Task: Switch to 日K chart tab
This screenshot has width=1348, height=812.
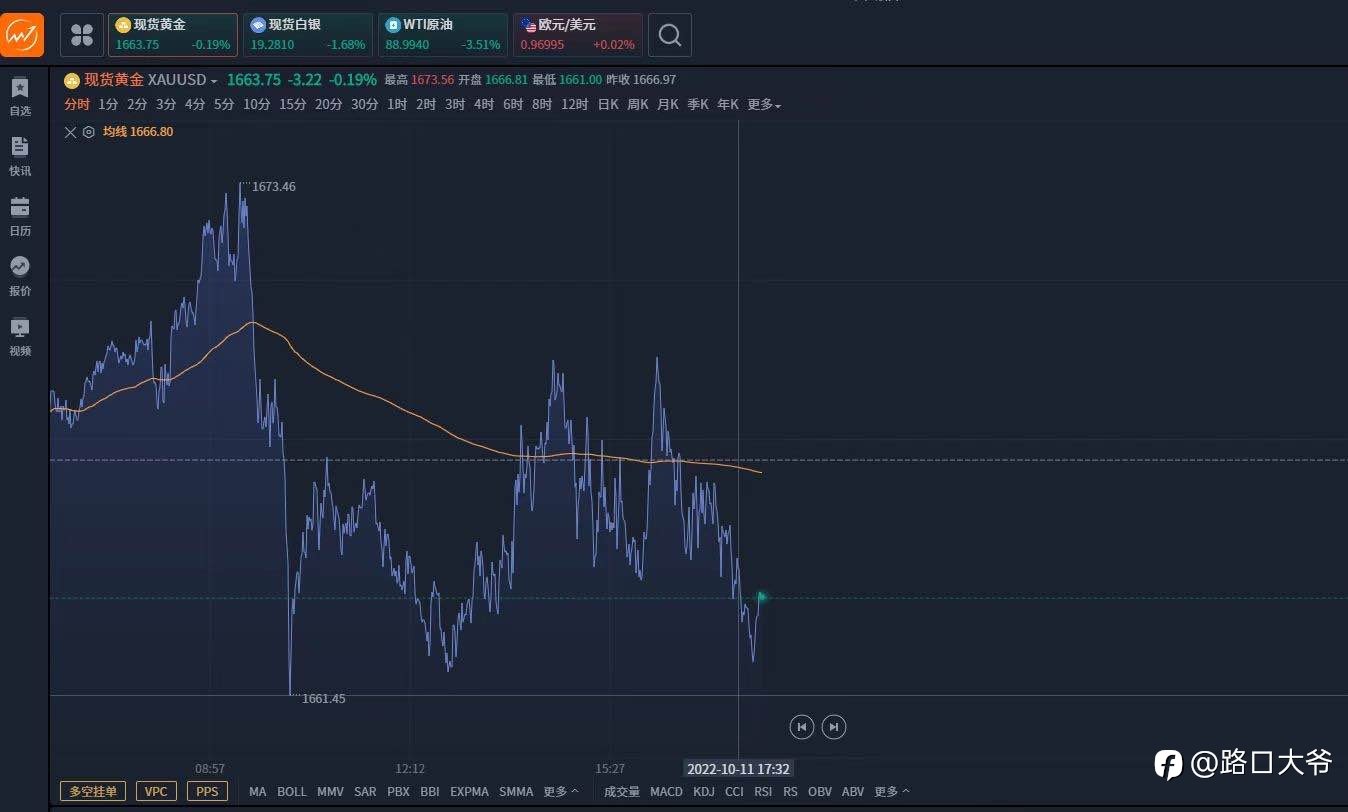Action: 608,104
